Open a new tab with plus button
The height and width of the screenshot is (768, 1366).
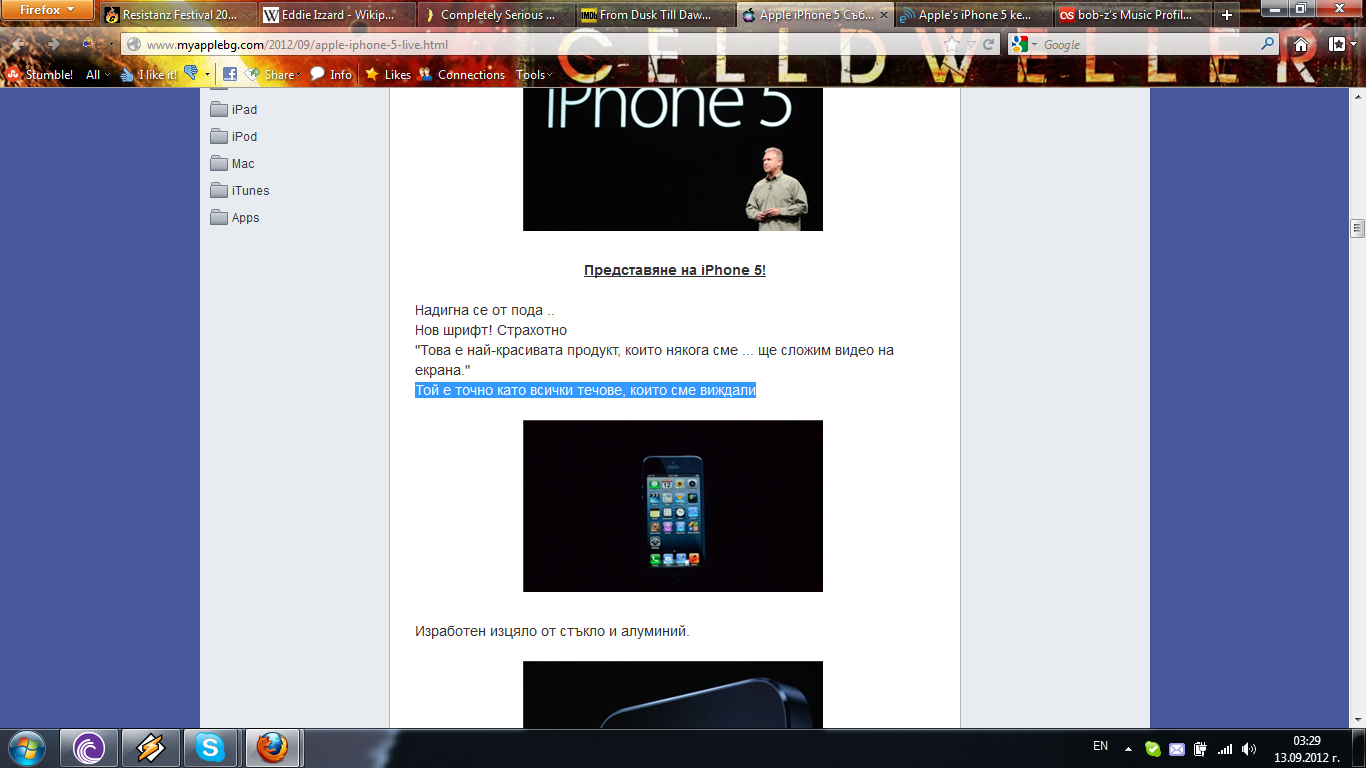click(x=1227, y=15)
